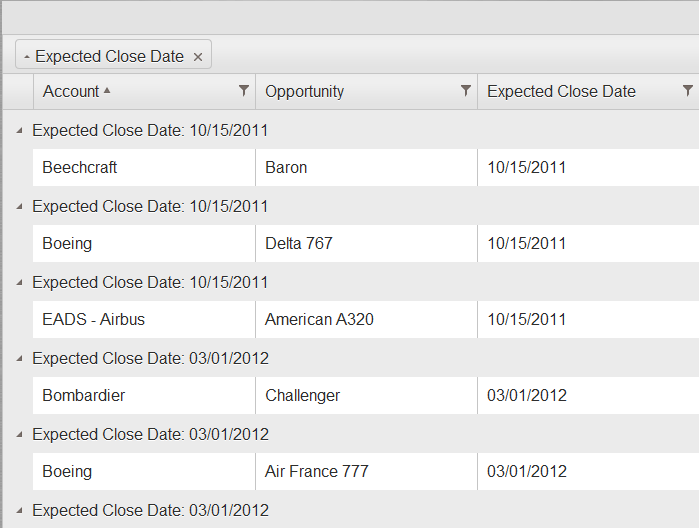Collapse the group containing the Delta 767 row
Viewport: 699px width, 528px height.
click(19, 206)
